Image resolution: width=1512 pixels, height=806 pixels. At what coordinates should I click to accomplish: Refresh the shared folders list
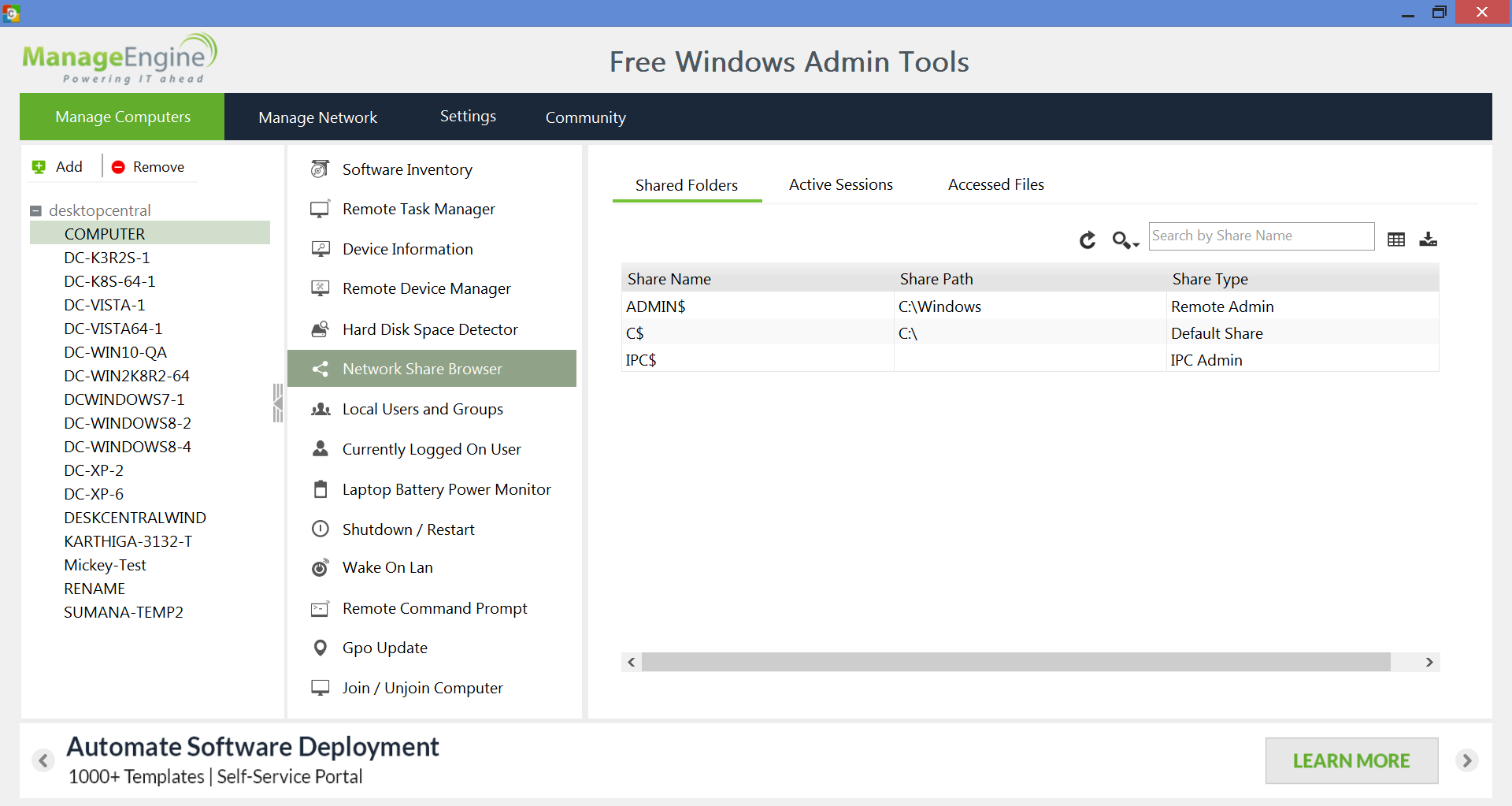(1088, 240)
